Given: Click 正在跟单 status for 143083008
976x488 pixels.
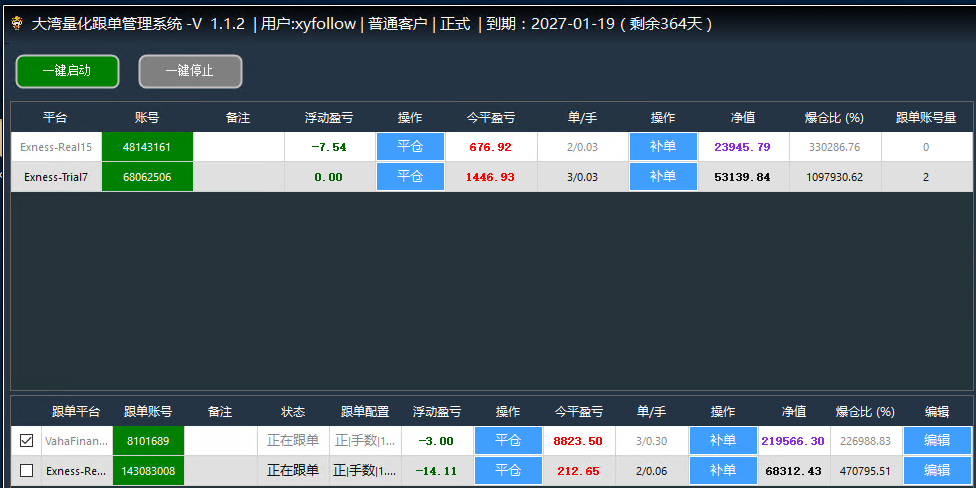Looking at the screenshot, I should [x=293, y=471].
